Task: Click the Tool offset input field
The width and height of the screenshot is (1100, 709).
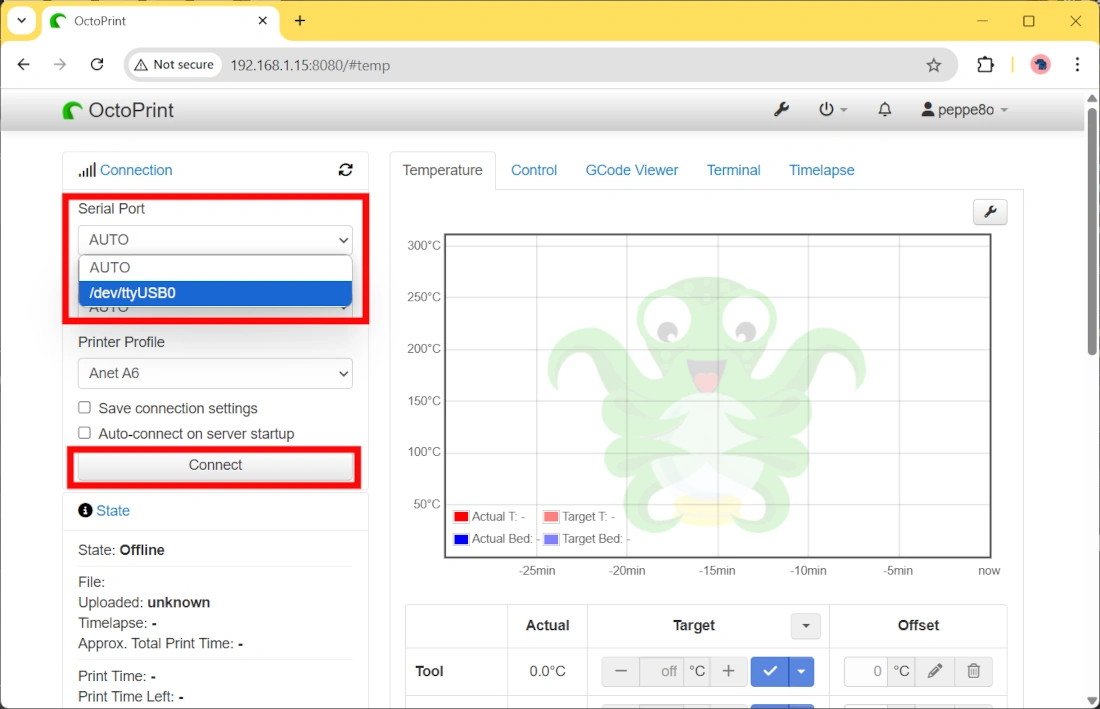Action: tap(866, 671)
